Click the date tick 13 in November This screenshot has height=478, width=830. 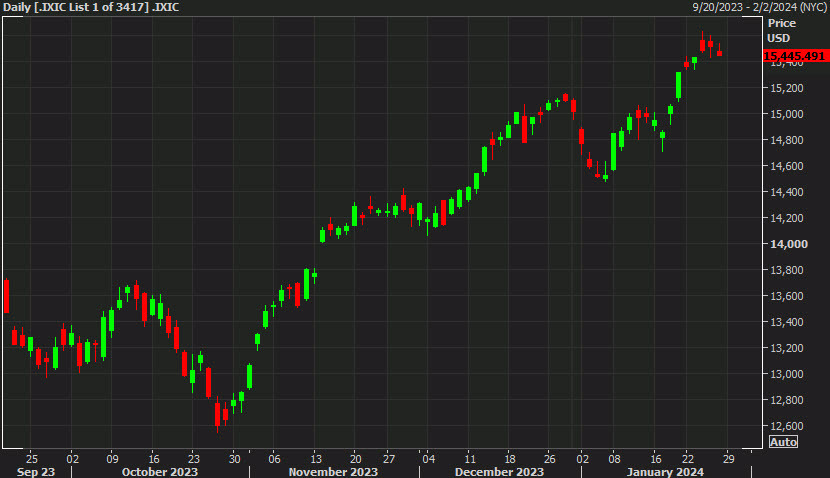[x=315, y=459]
